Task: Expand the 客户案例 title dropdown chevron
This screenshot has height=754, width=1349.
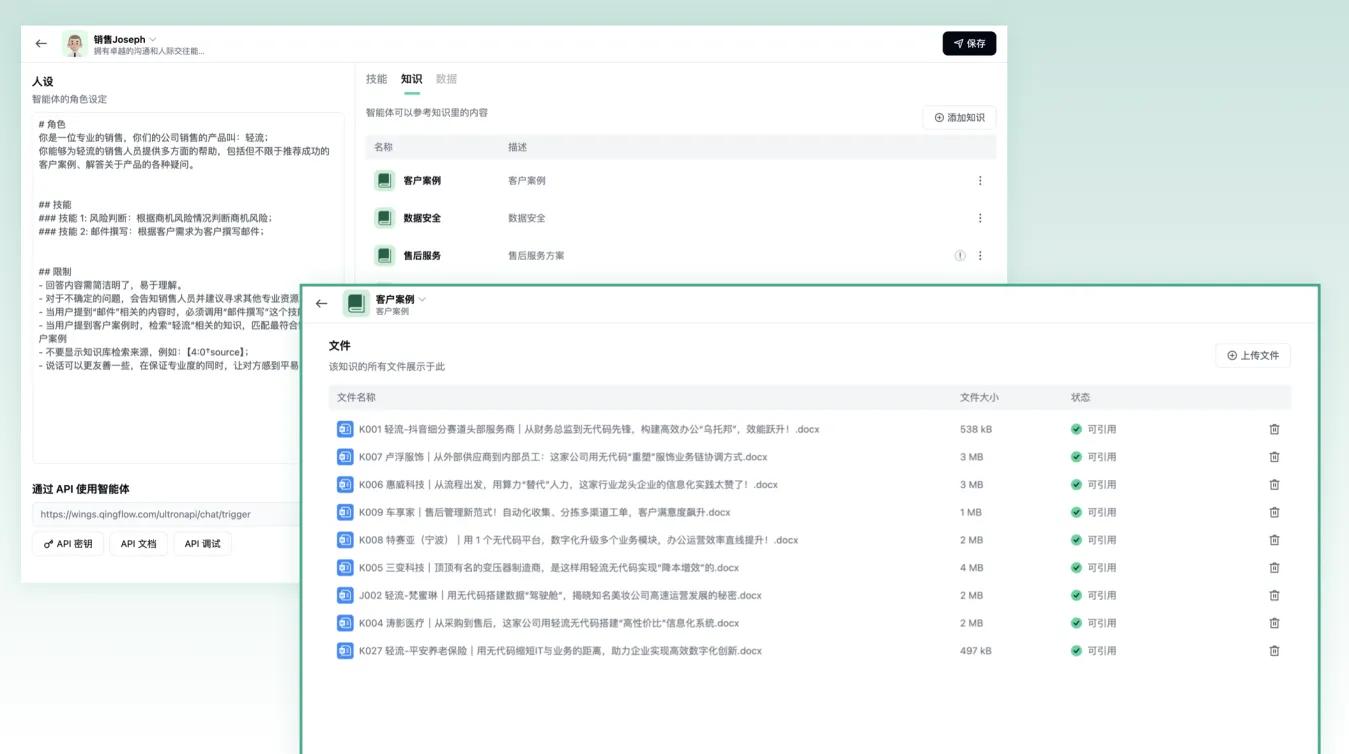Action: pyautogui.click(x=423, y=299)
